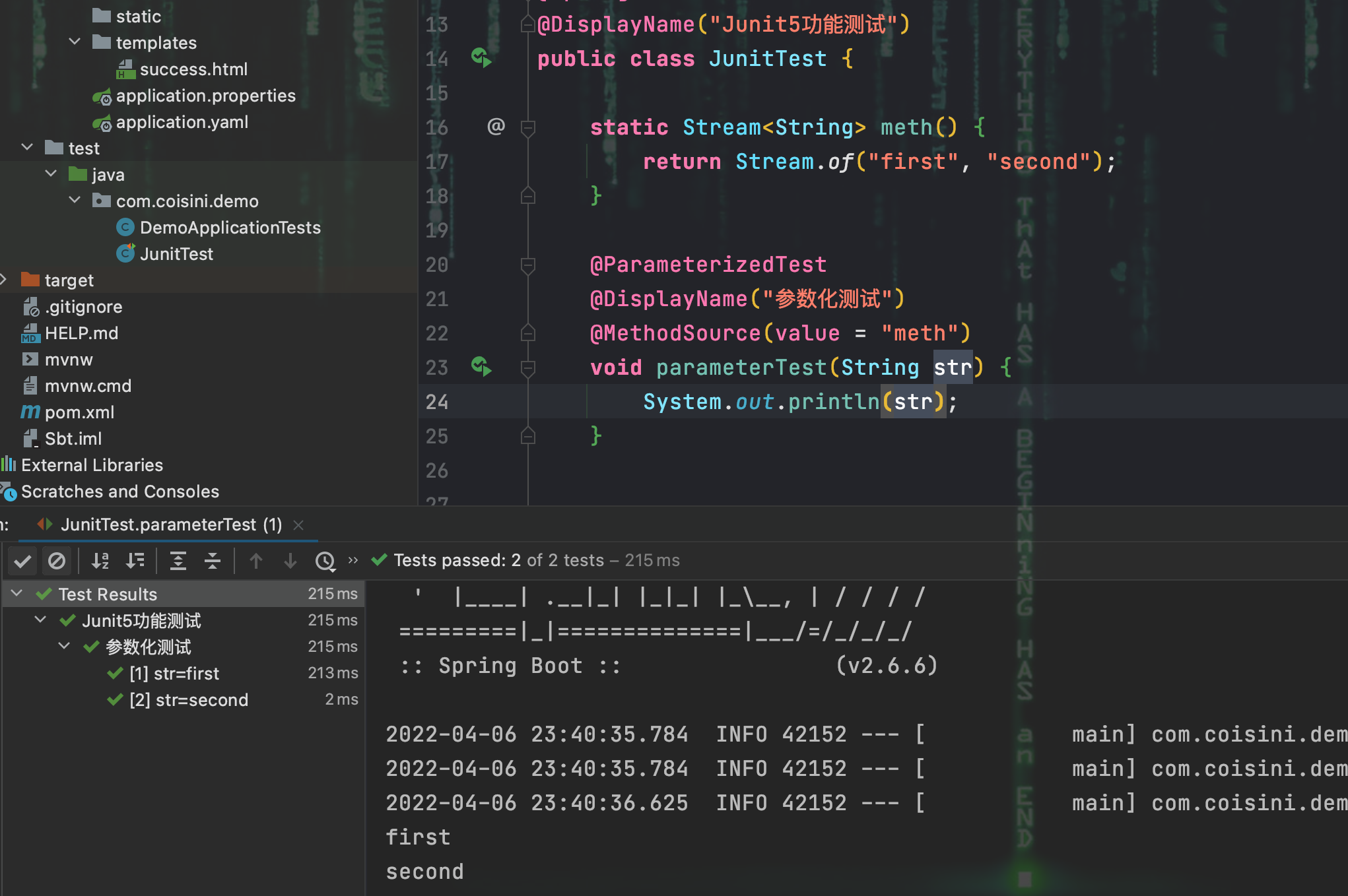Viewport: 1348px width, 896px height.
Task: Click the Tests passed status text
Action: pos(536,560)
